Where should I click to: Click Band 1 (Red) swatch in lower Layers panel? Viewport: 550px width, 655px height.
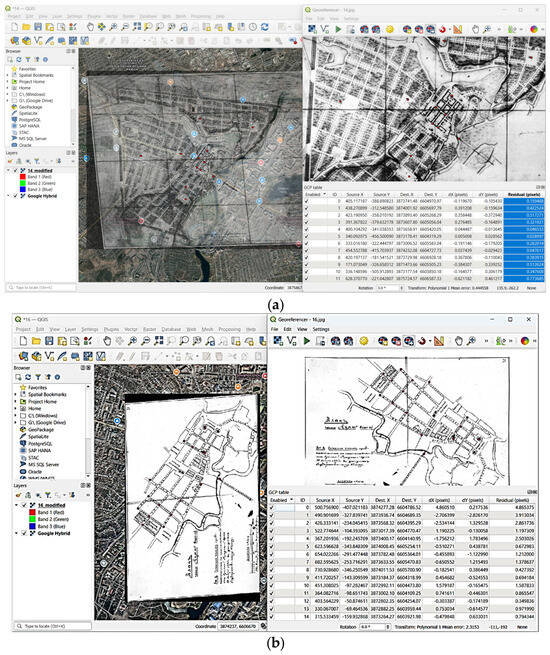[32, 512]
